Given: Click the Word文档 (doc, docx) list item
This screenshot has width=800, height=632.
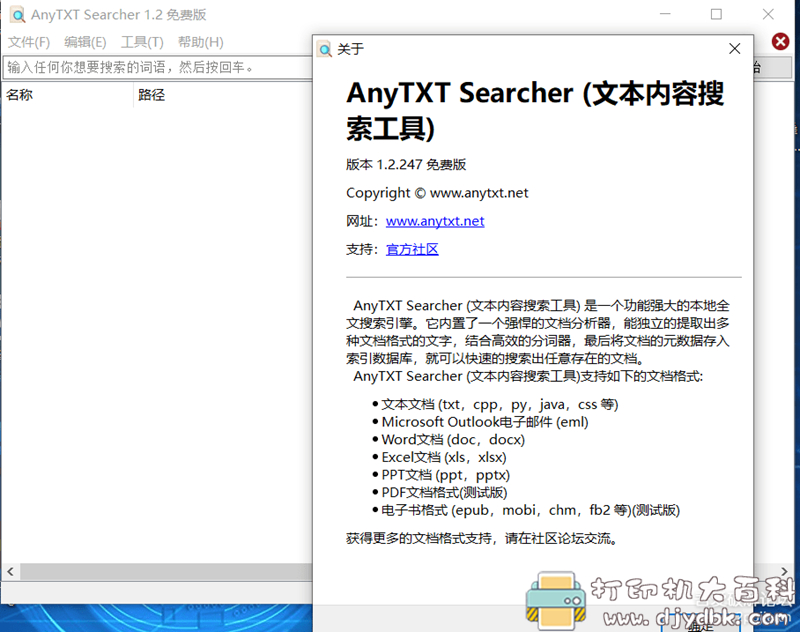Looking at the screenshot, I should click(453, 440).
